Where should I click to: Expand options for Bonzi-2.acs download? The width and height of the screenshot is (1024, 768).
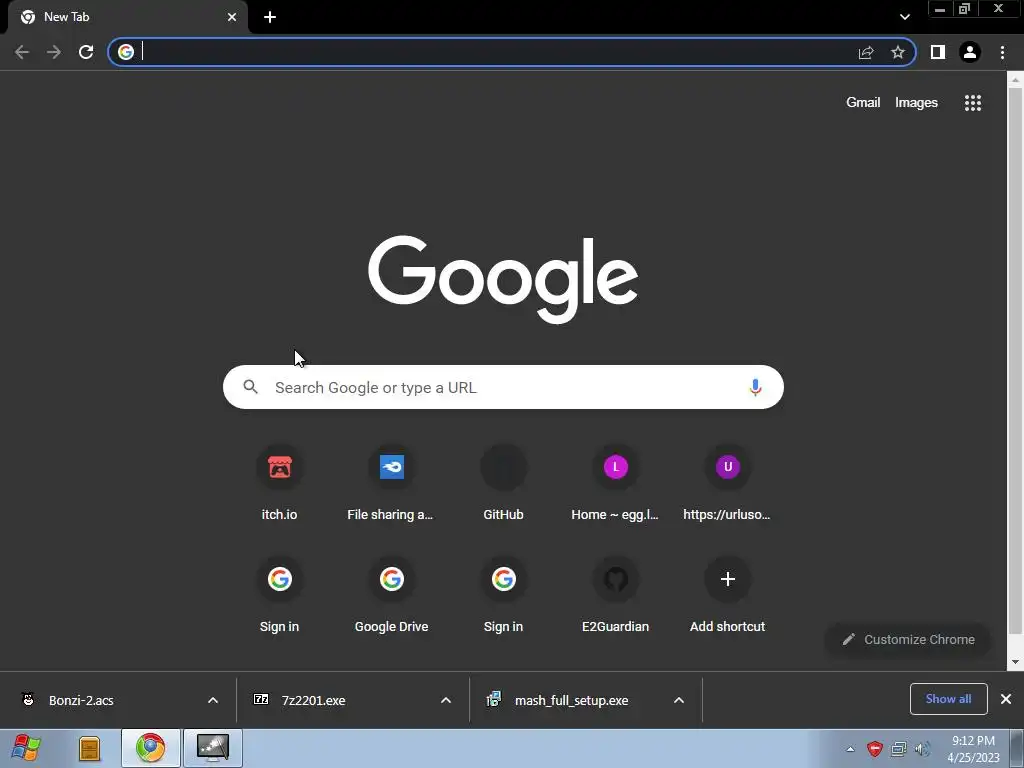click(x=213, y=700)
